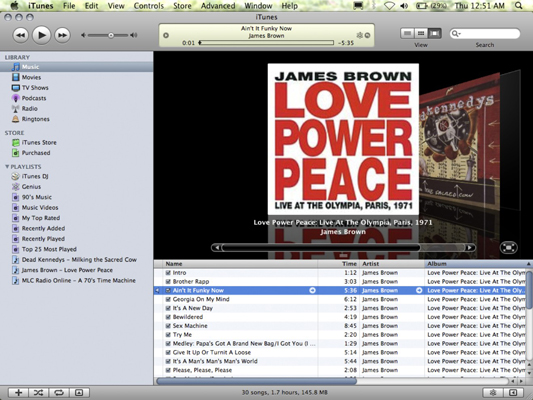Uncheck It's A New Day checkbox

coord(168,308)
